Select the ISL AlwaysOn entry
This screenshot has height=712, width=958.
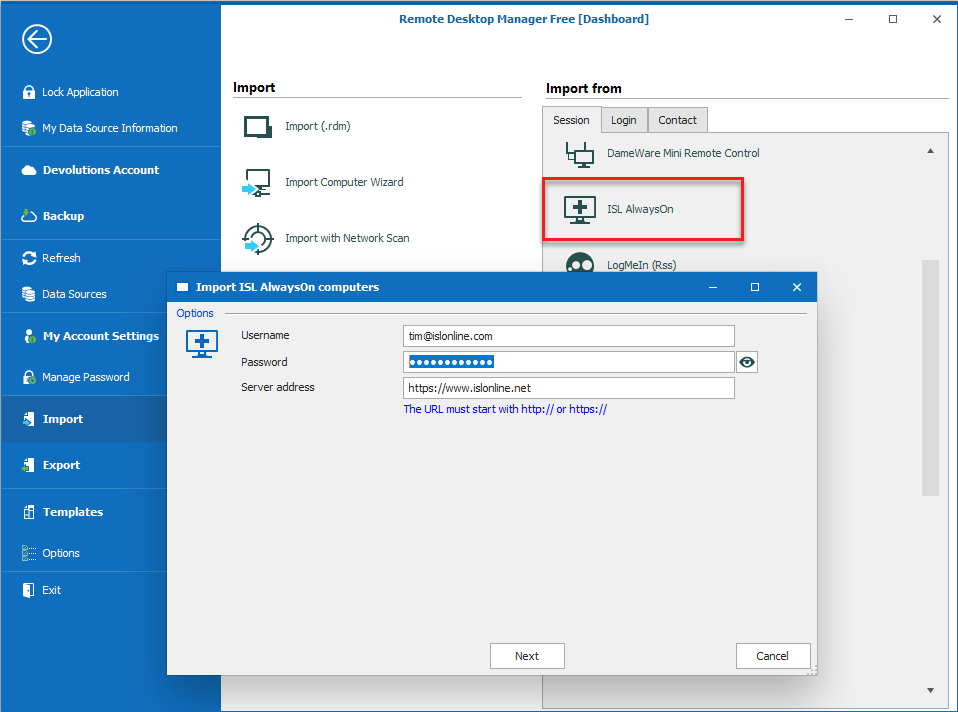point(640,209)
